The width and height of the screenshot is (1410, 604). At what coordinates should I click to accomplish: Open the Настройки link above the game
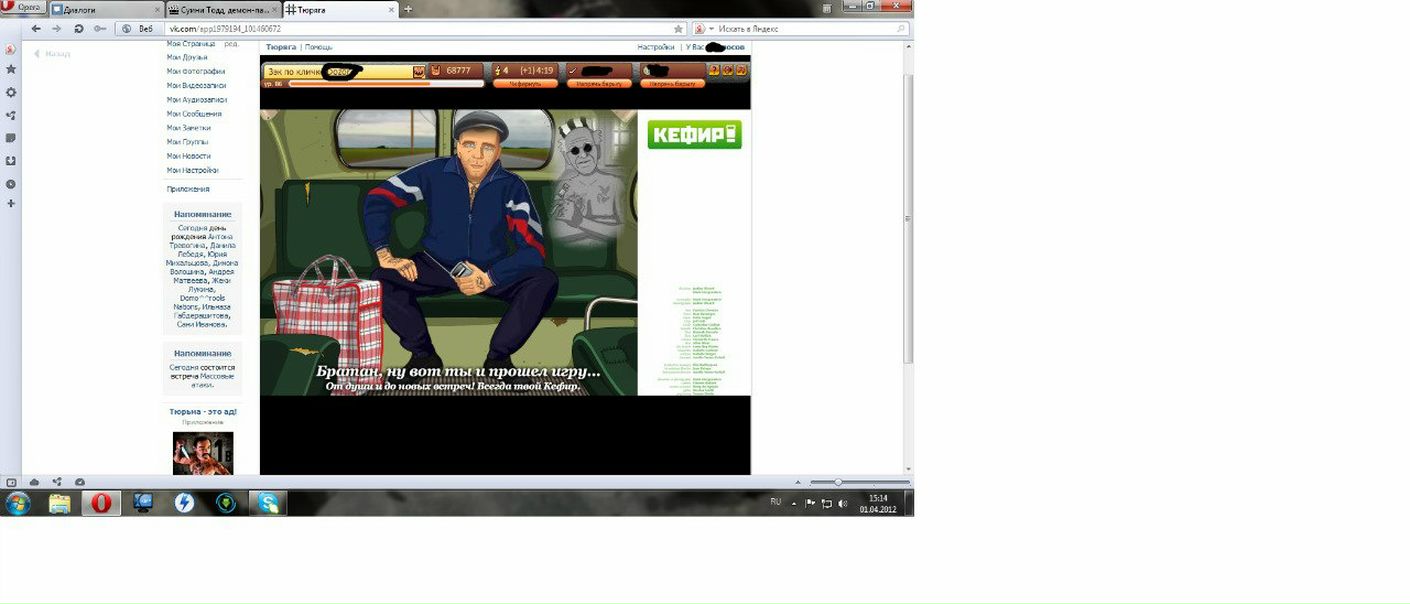[x=655, y=47]
